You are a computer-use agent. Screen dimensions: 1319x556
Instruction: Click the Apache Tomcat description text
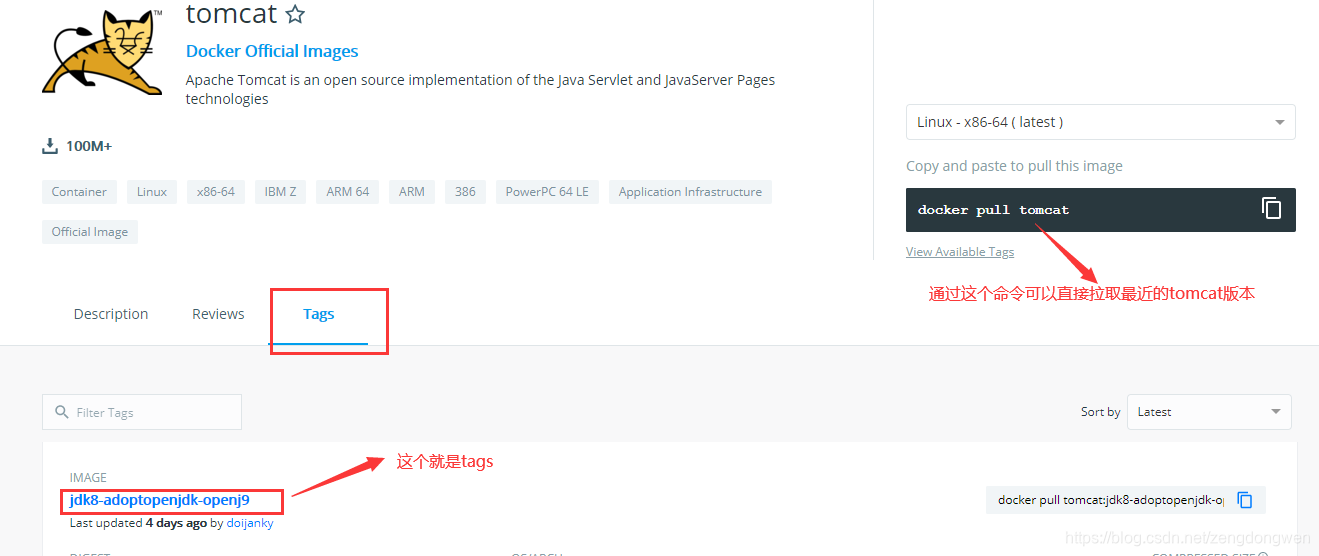[x=480, y=89]
